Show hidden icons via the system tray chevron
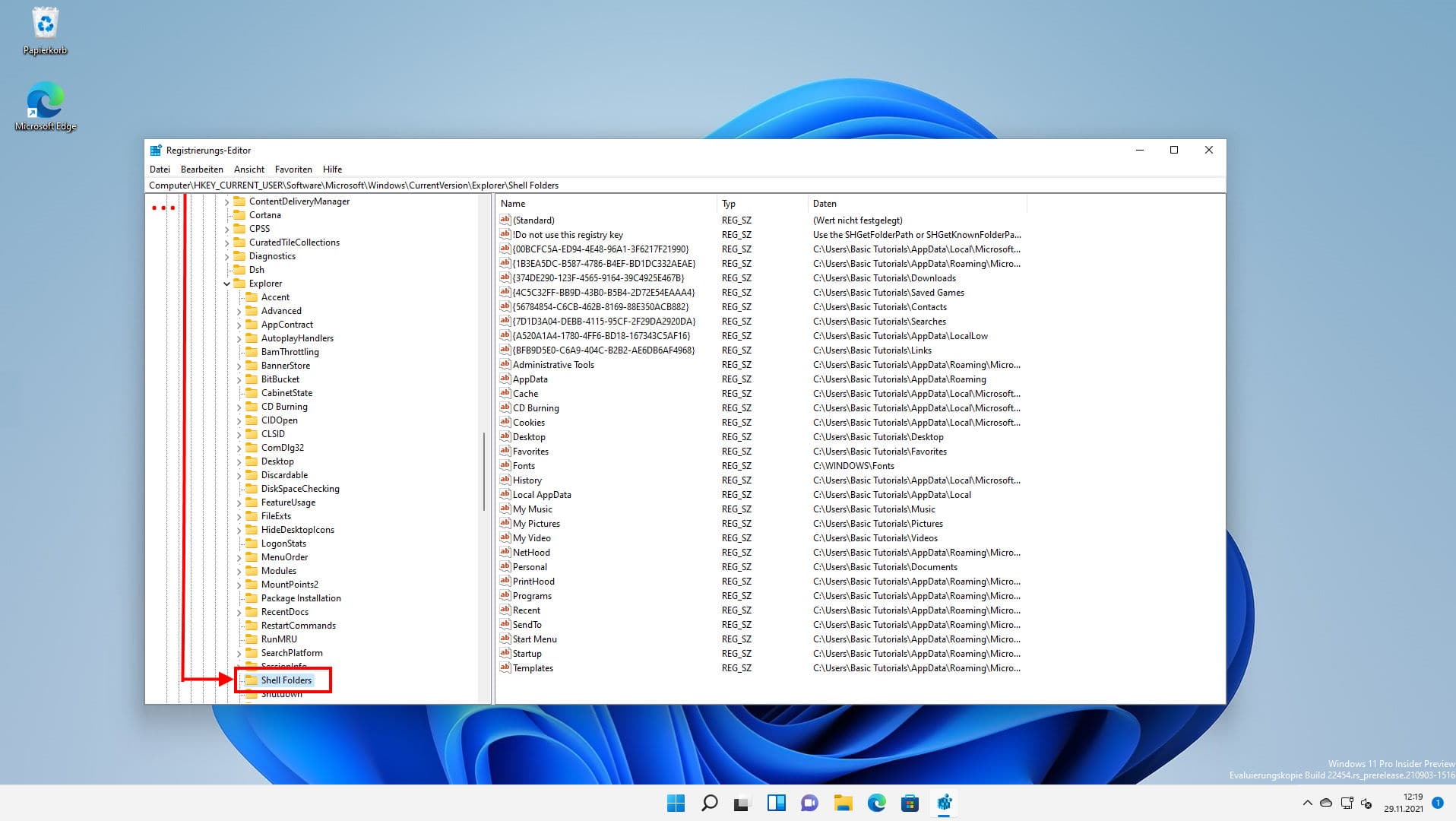Image resolution: width=1456 pixels, height=821 pixels. click(1309, 802)
